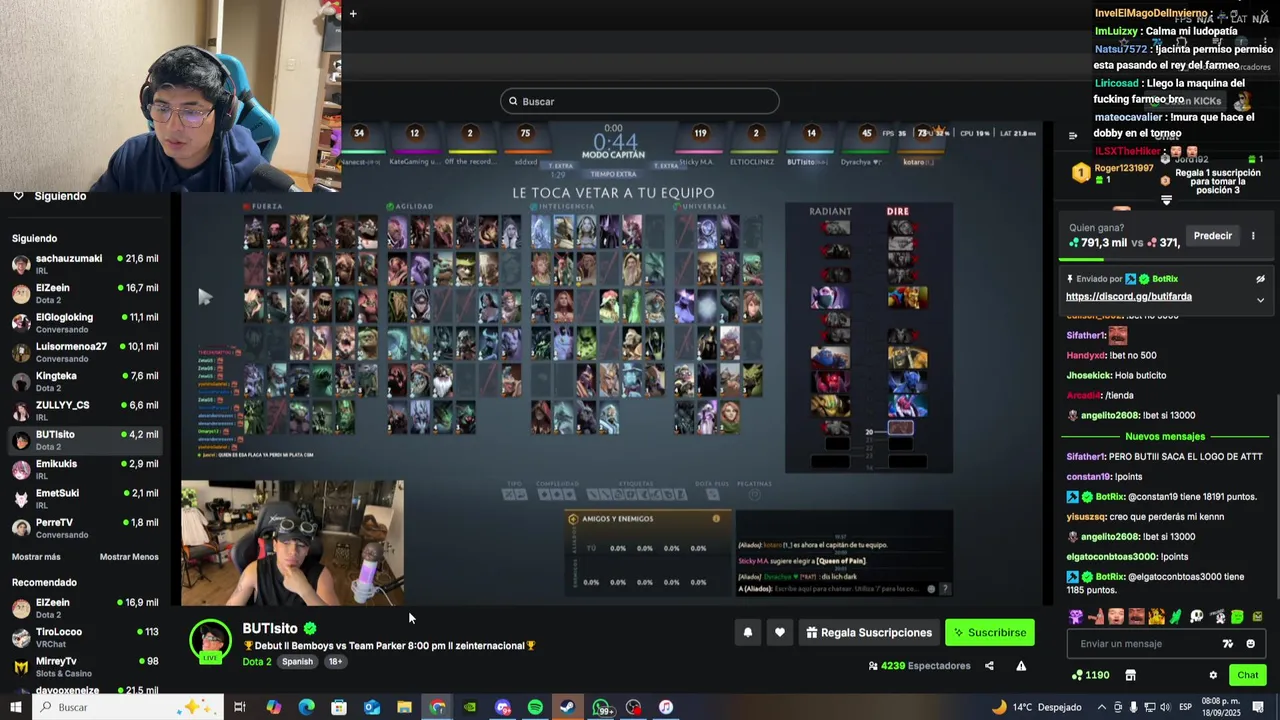Click the share stream icon
Image resolution: width=1280 pixels, height=720 pixels.
pyautogui.click(x=989, y=666)
